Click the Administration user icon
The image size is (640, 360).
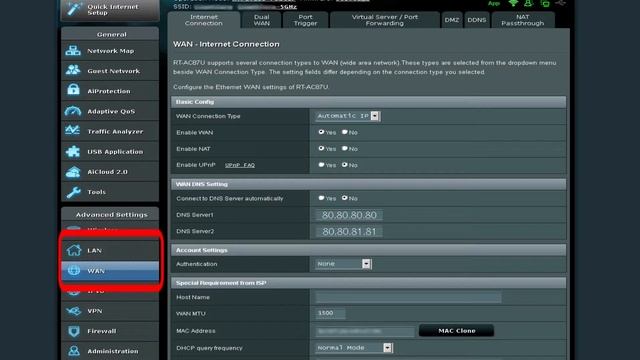click(x=74, y=351)
